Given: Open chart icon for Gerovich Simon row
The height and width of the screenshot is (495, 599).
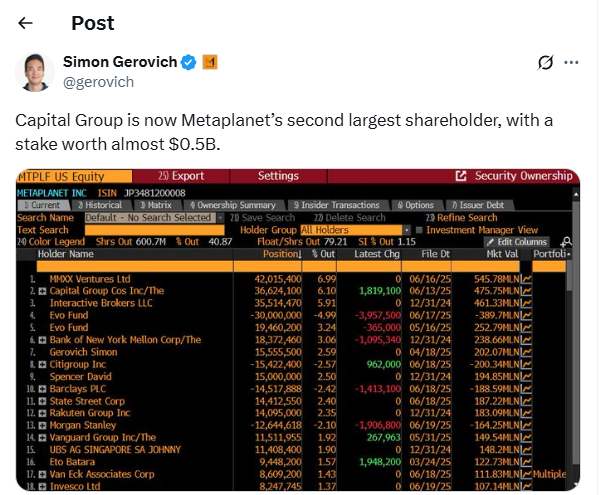Looking at the screenshot, I should [526, 352].
